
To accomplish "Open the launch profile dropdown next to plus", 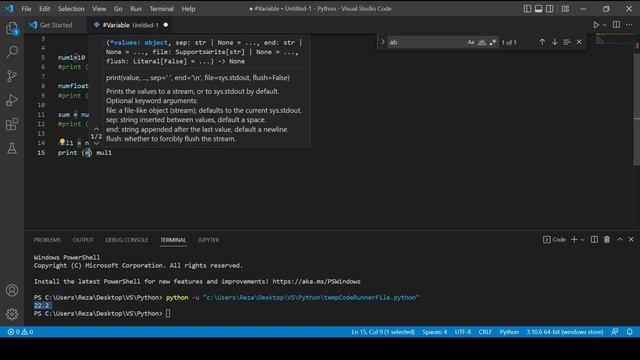I will pos(582,240).
